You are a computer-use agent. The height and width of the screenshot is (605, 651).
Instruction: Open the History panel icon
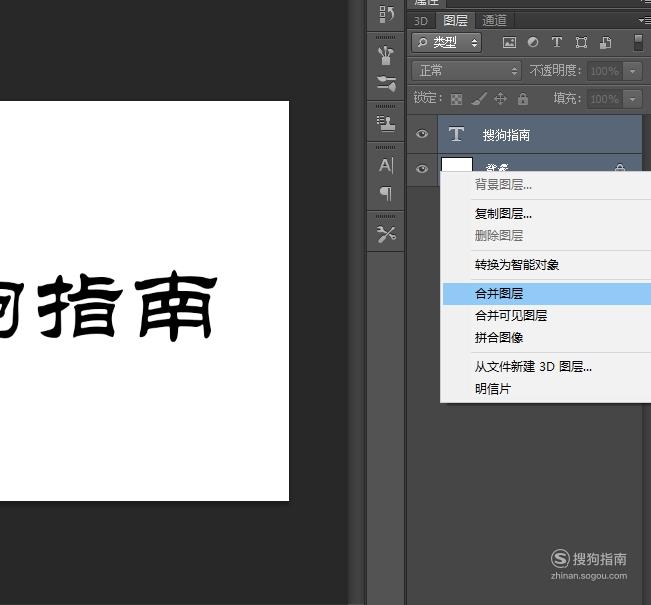click(386, 14)
